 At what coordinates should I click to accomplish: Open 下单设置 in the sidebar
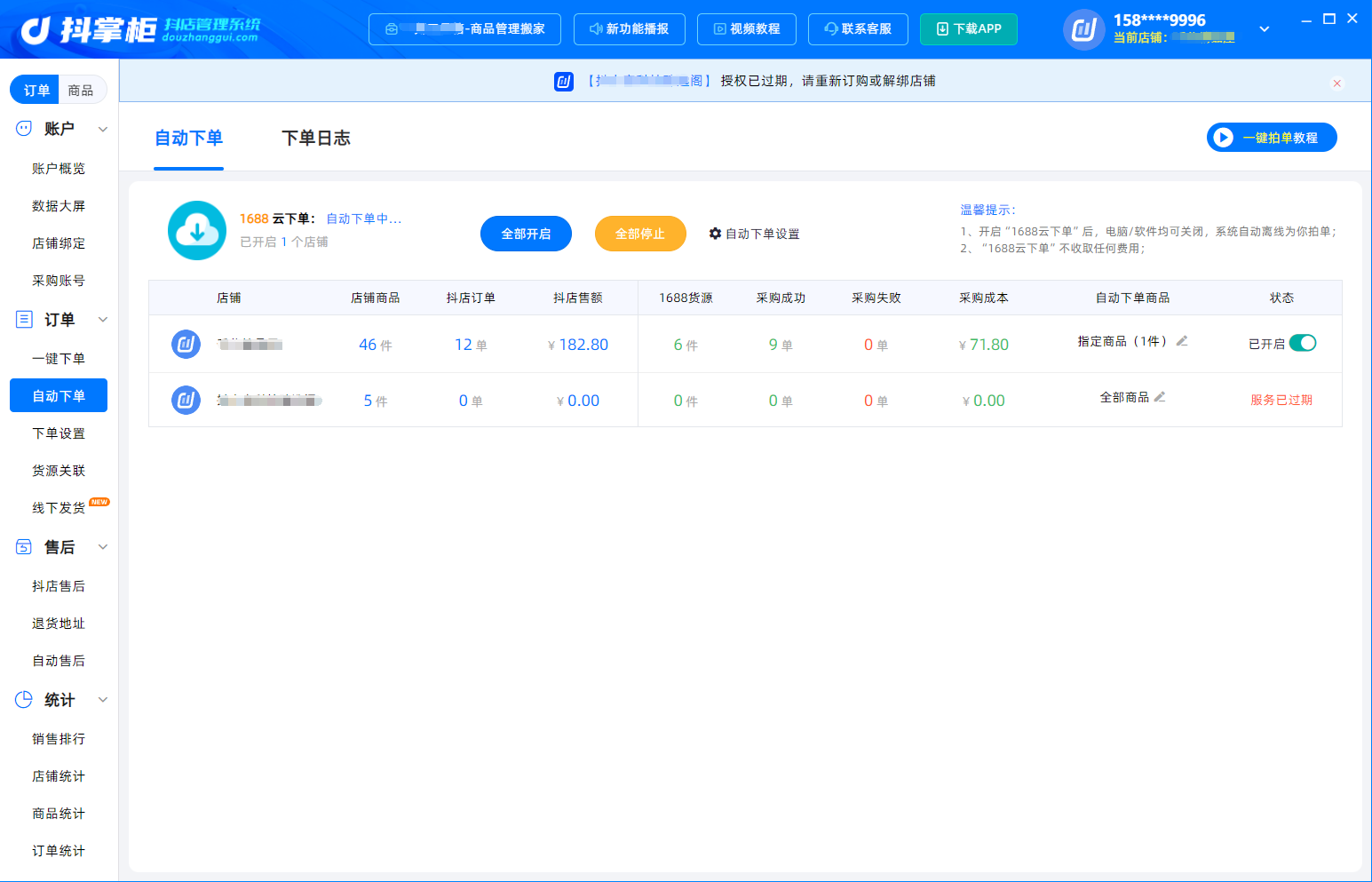click(x=59, y=433)
